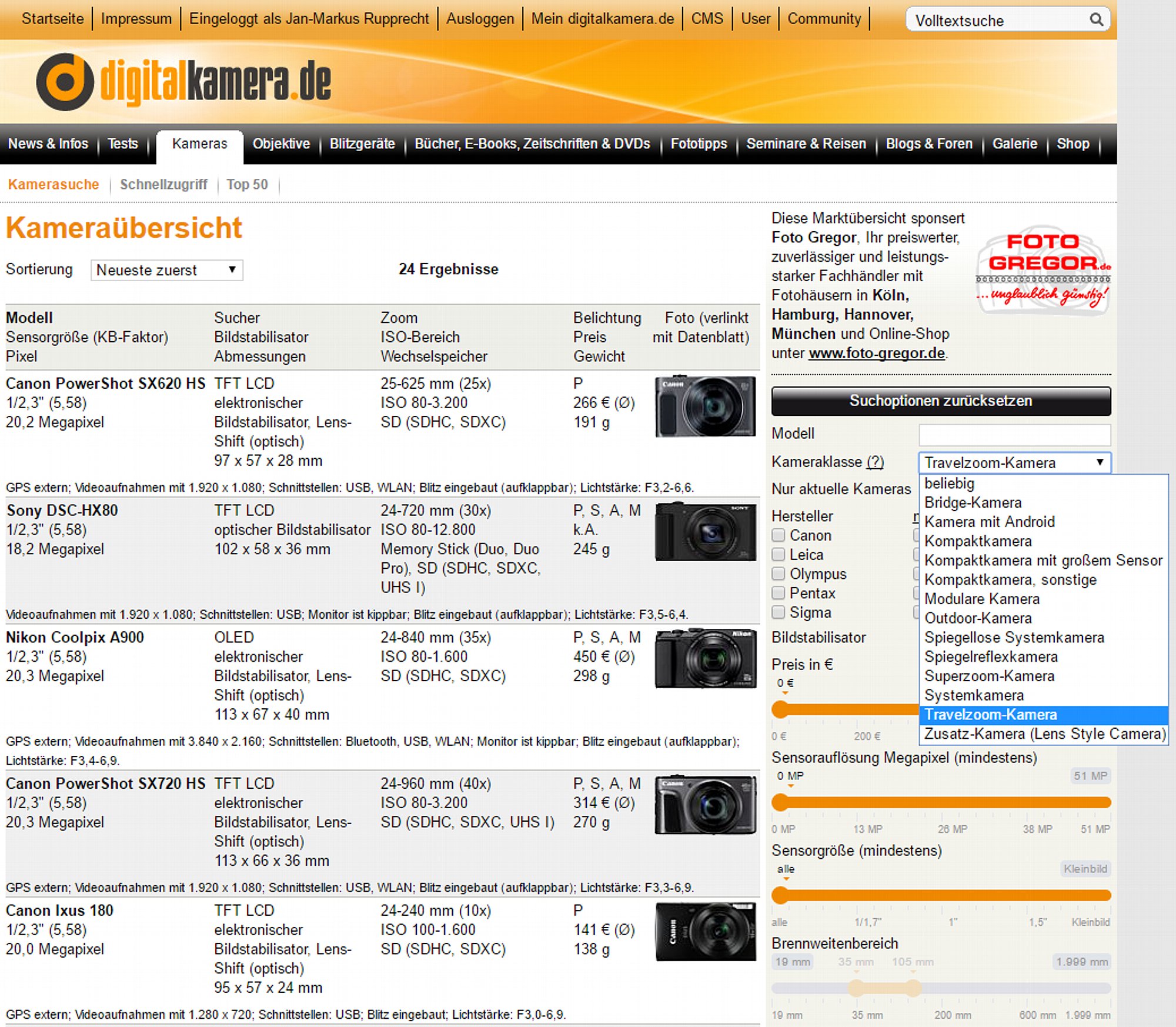Open Canon Ixus 180 camera image
Viewport: 1176px width, 1027px height.
coord(706,932)
